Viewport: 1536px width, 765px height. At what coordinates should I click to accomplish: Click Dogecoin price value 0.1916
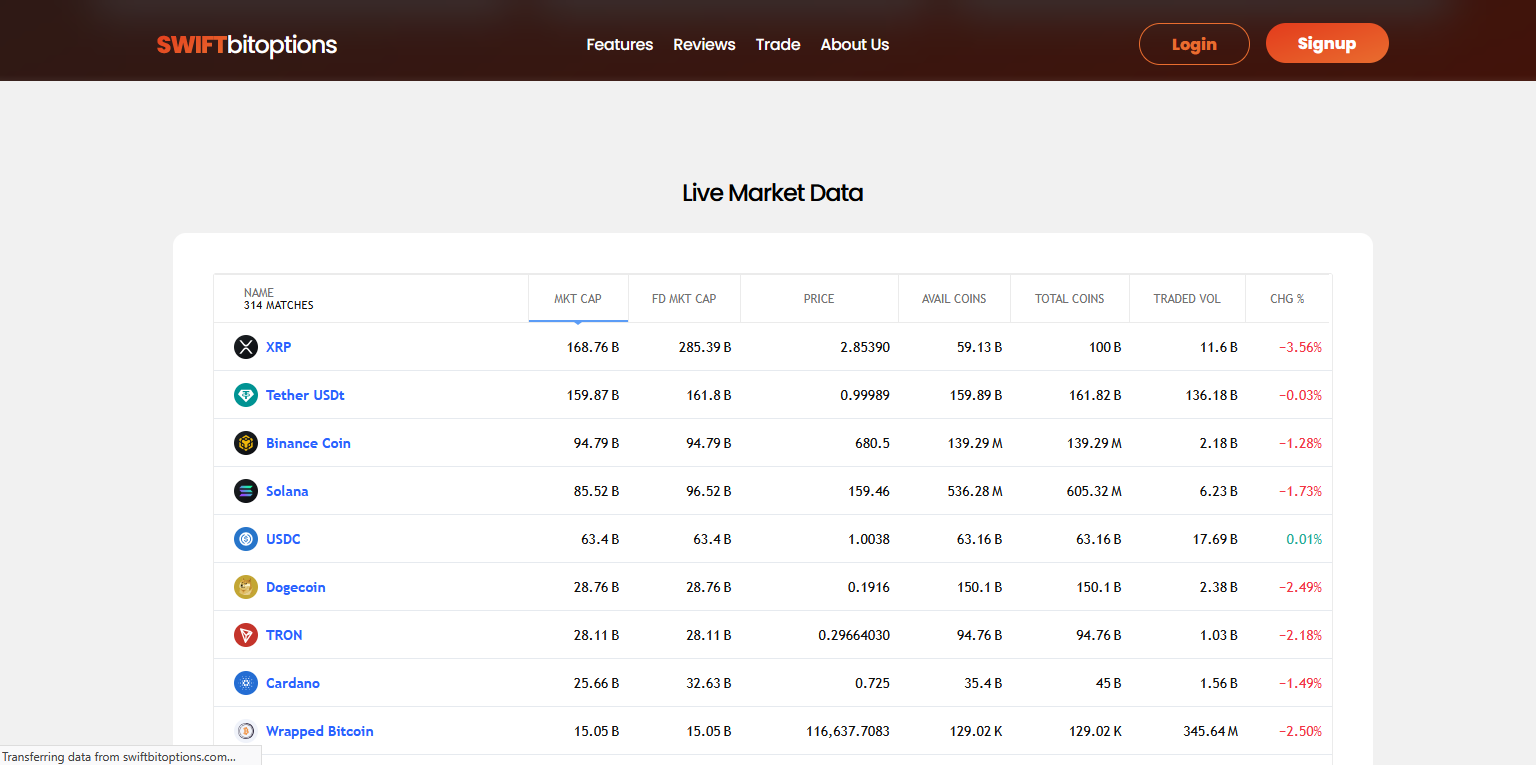point(868,587)
